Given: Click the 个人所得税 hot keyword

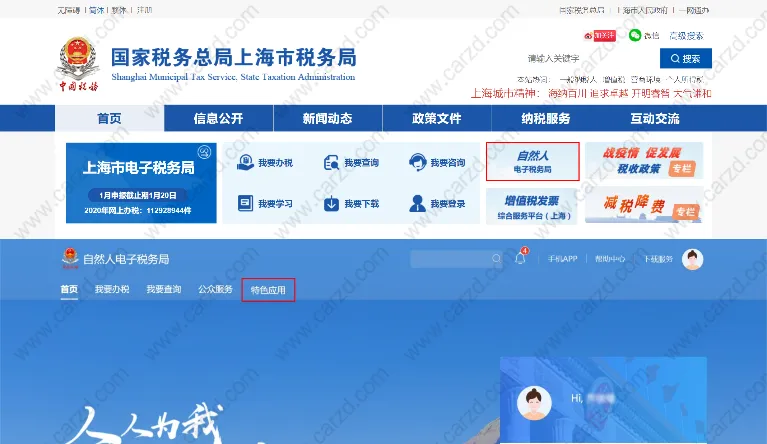Looking at the screenshot, I should (685, 79).
